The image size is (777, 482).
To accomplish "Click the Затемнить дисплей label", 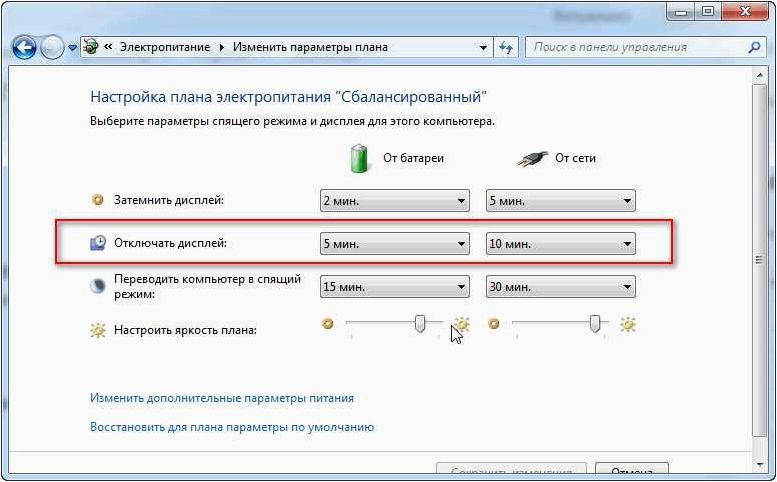I will (169, 200).
